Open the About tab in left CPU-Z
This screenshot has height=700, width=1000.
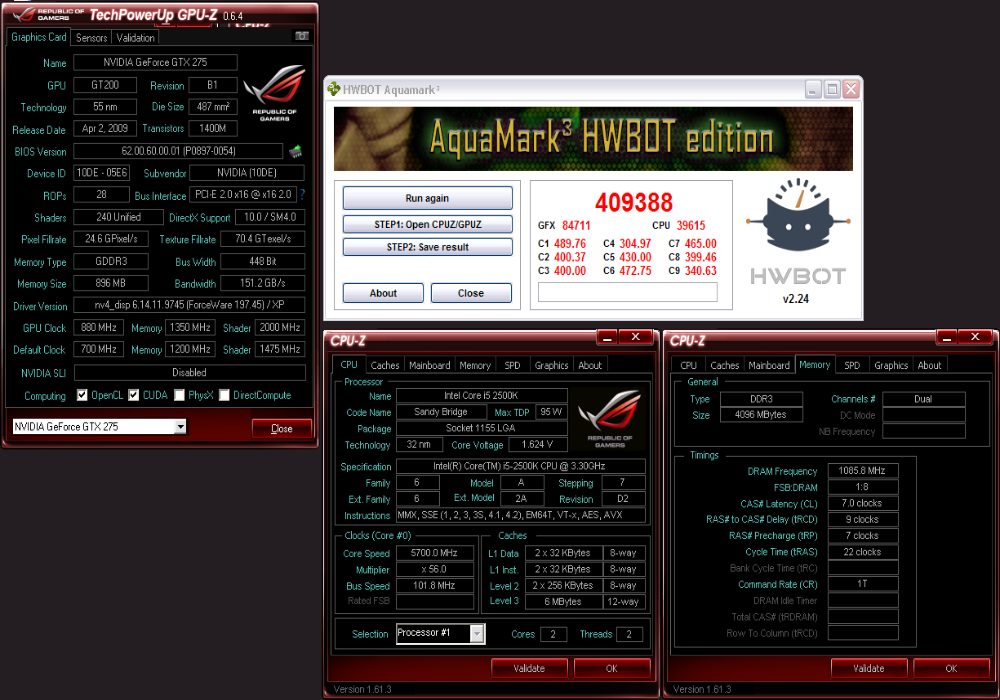[590, 365]
